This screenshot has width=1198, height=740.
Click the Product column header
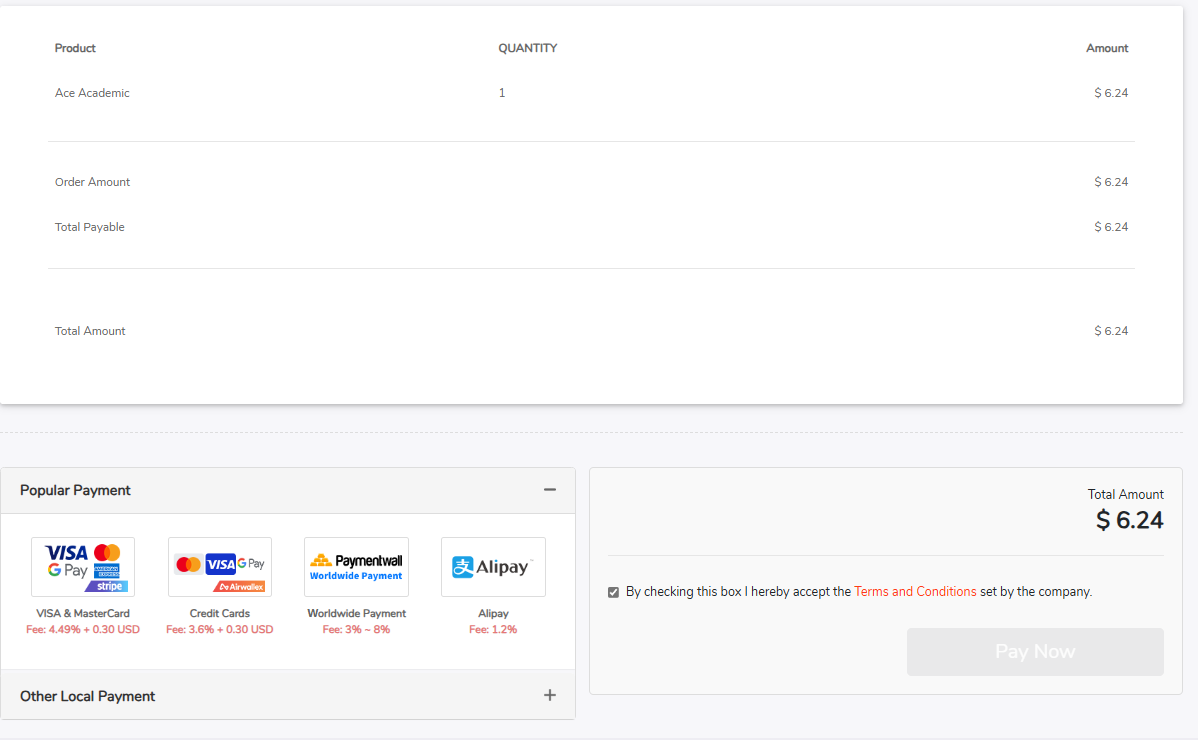[75, 48]
